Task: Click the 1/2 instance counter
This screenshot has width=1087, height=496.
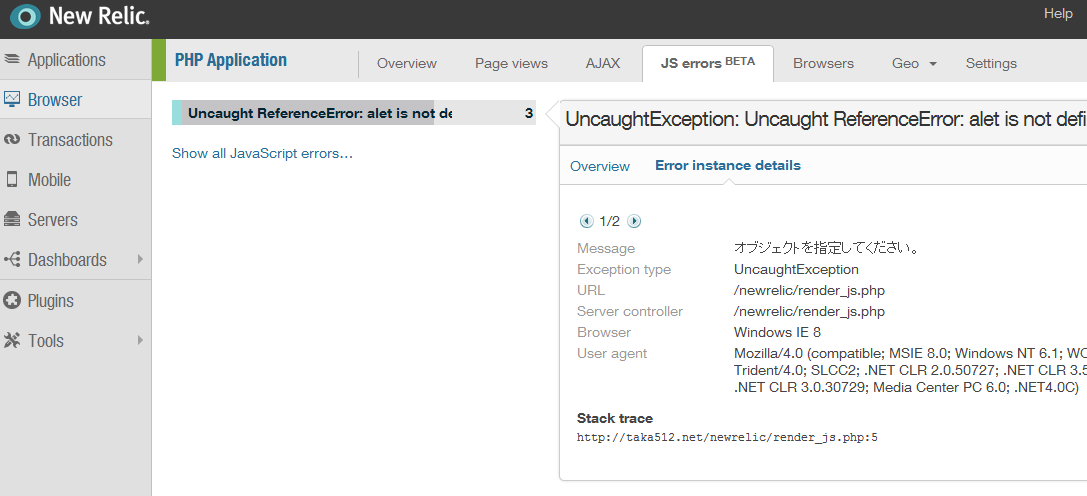Action: (x=609, y=221)
